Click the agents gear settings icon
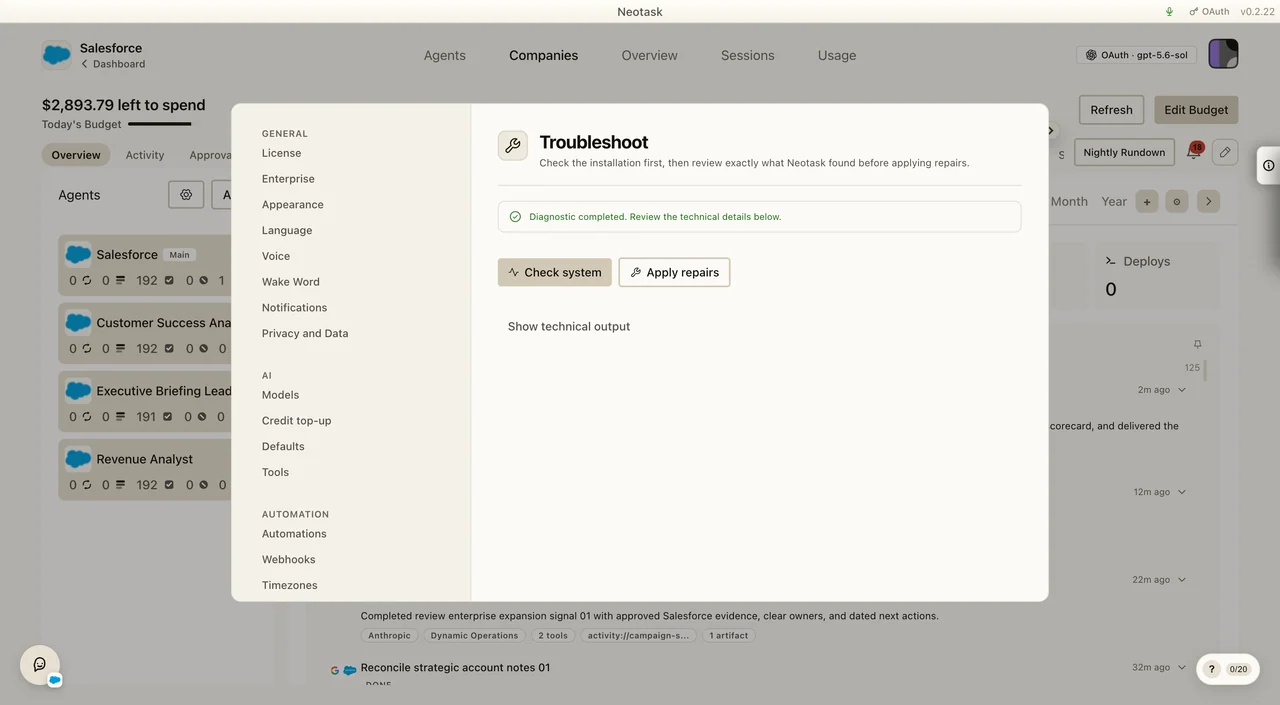Viewport: 1280px width, 705px height. pos(186,195)
